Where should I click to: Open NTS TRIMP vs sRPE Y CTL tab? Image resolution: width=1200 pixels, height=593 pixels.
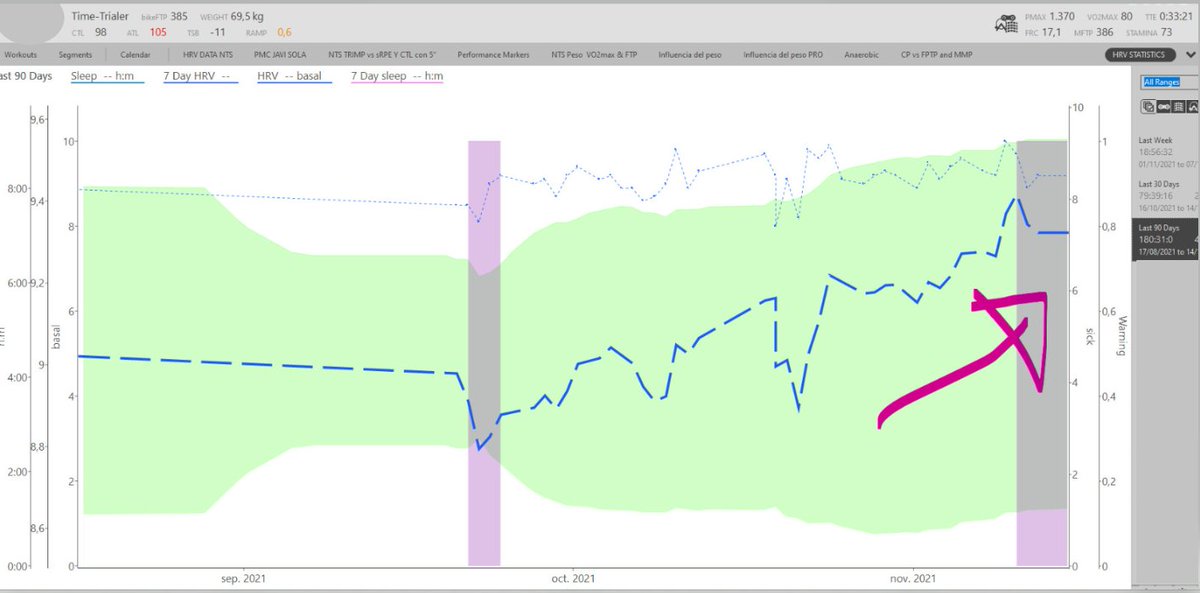click(384, 55)
